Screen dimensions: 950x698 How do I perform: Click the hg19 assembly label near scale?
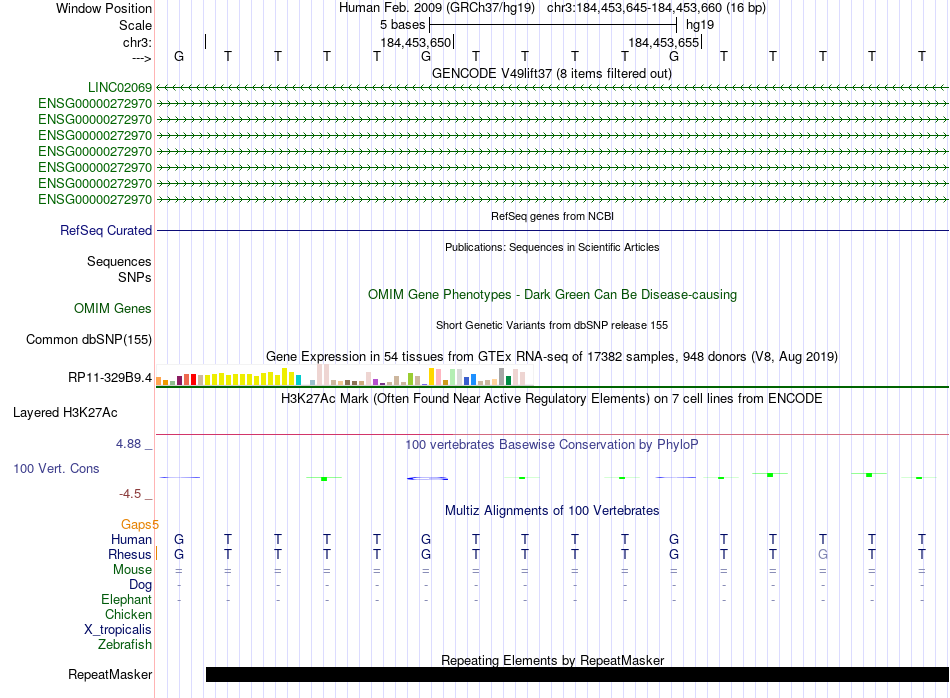coord(700,25)
